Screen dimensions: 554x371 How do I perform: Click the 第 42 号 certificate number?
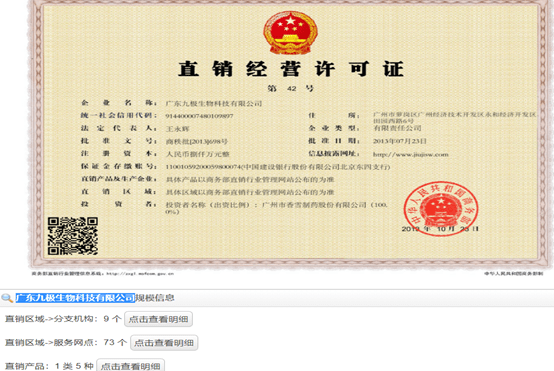click(x=290, y=88)
